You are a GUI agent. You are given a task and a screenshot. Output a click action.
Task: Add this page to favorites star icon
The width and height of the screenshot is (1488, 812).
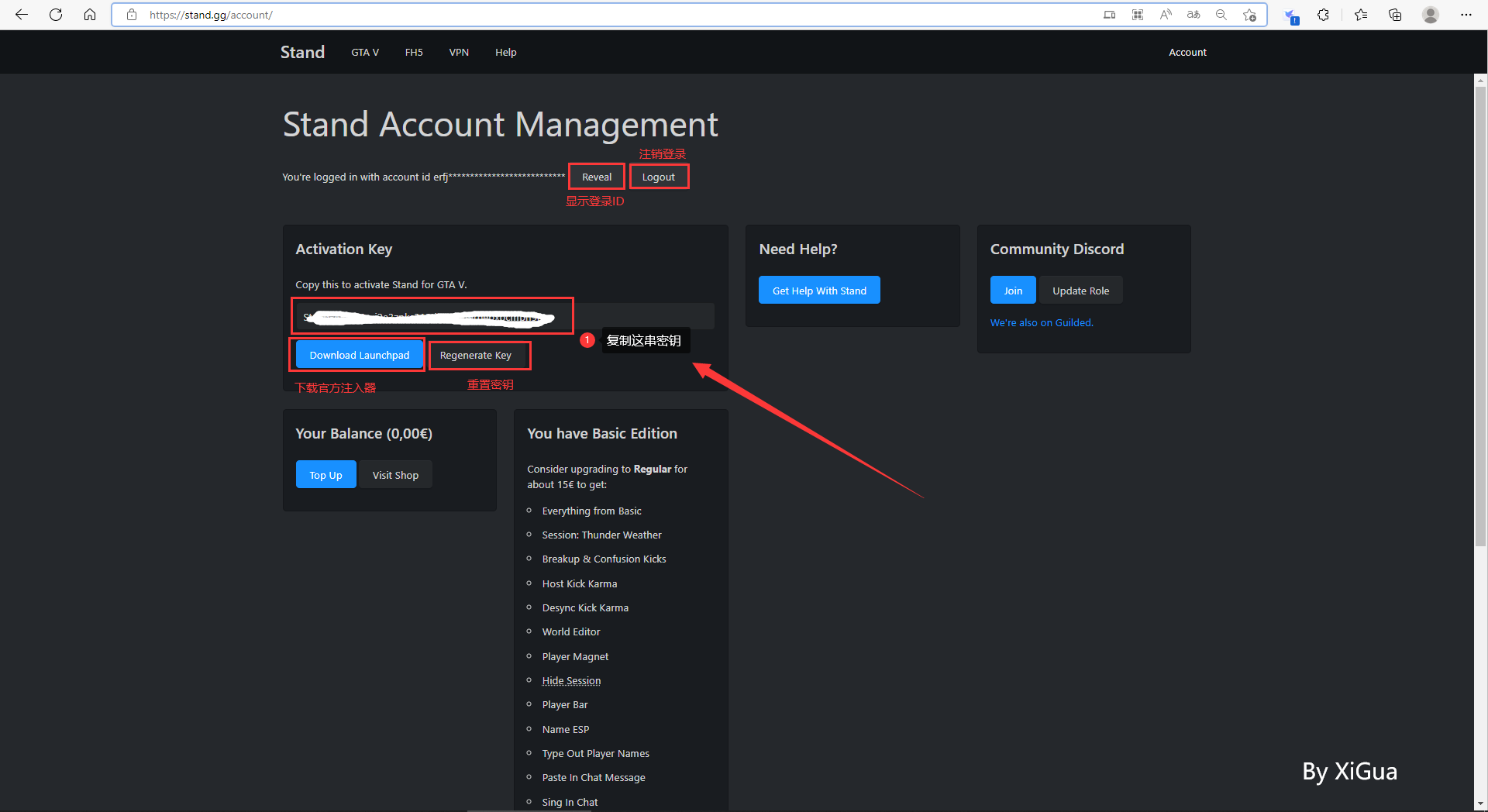(x=1249, y=15)
